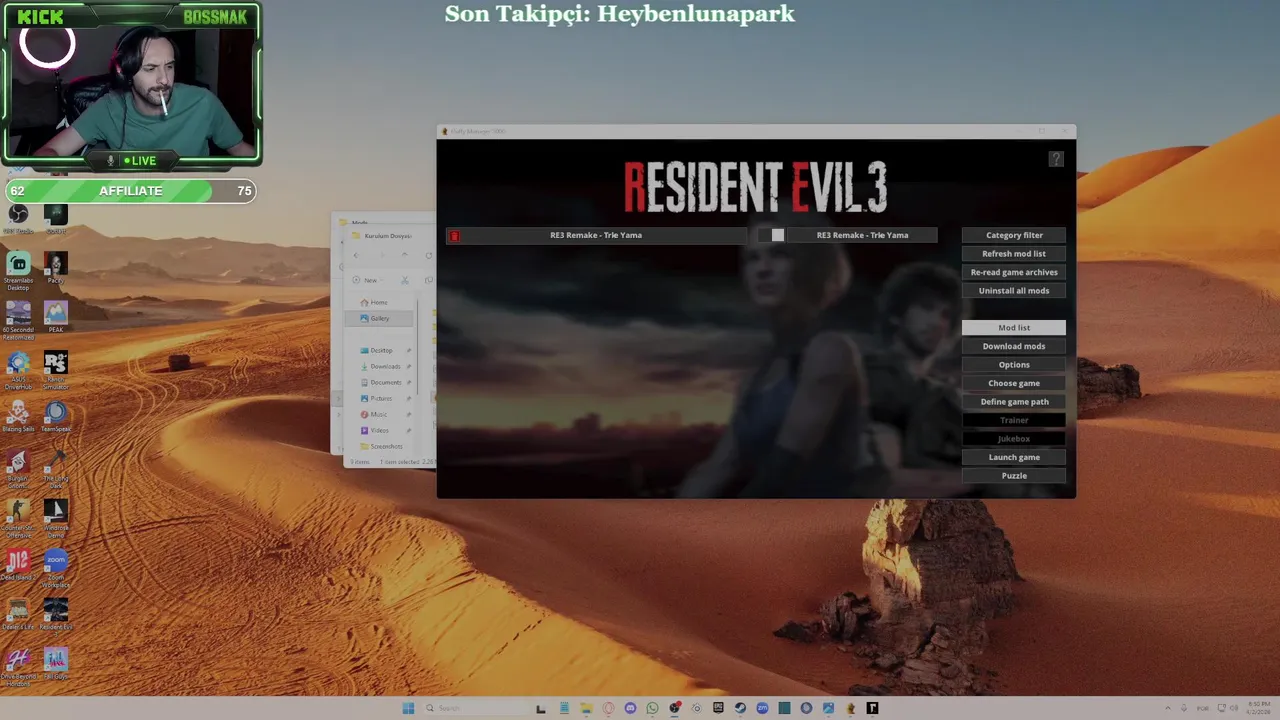Open Opera browser from the taskbar
This screenshot has width=1280, height=720.
(x=608, y=708)
